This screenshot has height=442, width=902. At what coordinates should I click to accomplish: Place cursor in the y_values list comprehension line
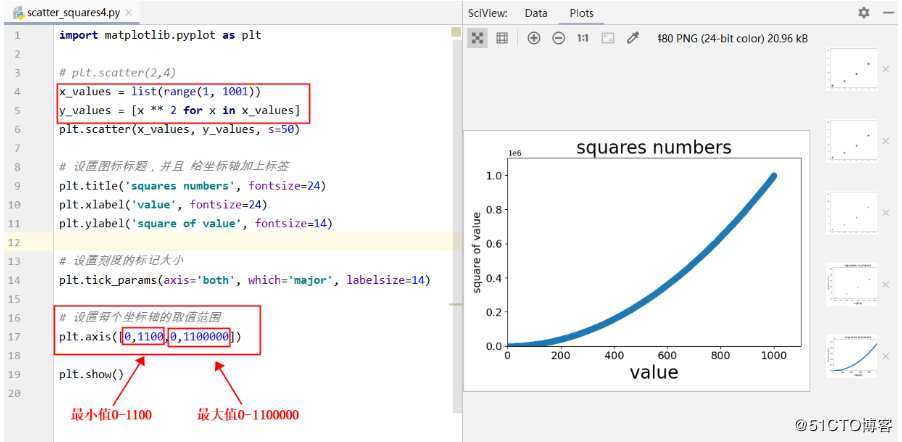tap(179, 110)
